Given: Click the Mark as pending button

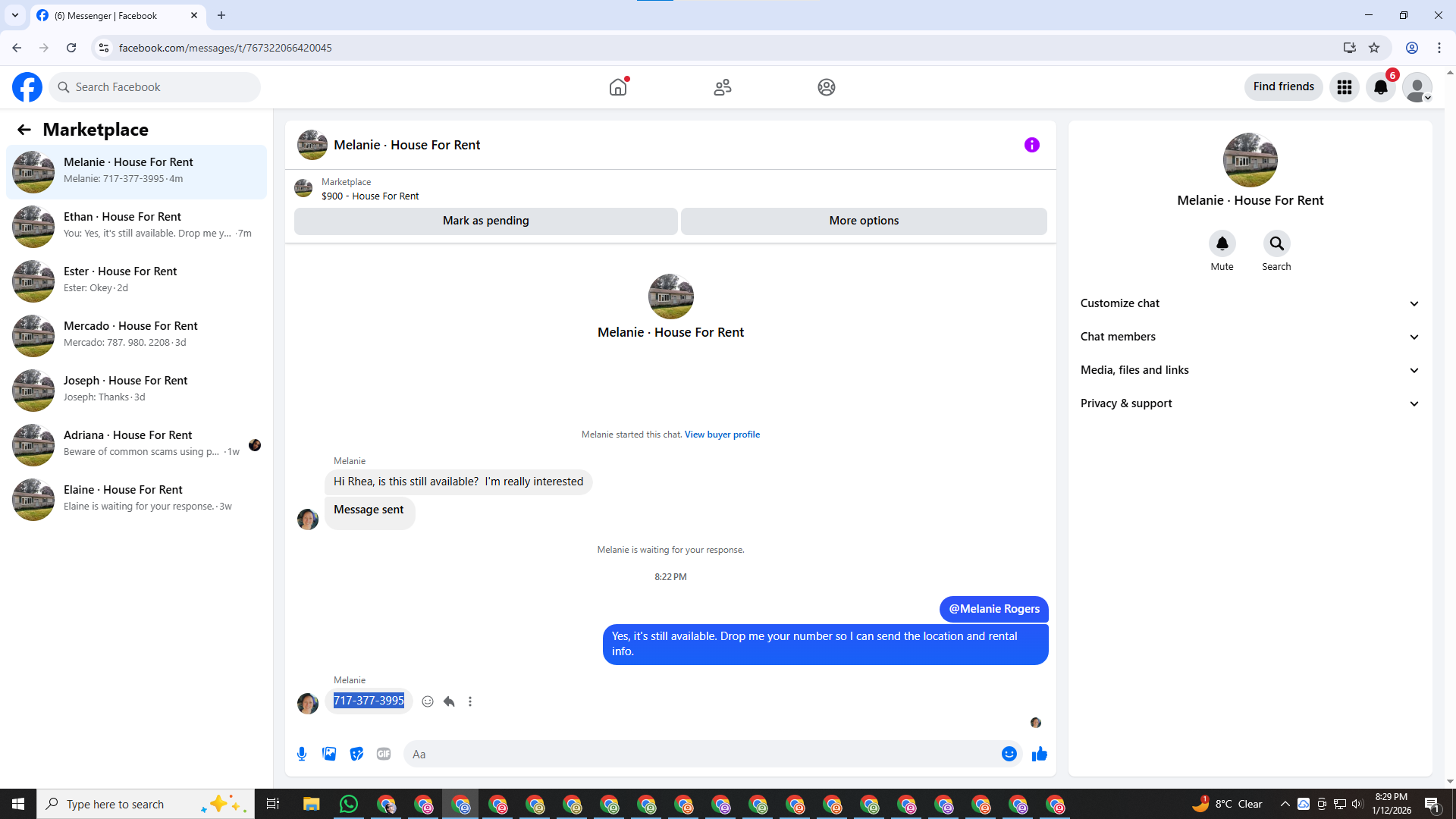Looking at the screenshot, I should (485, 221).
